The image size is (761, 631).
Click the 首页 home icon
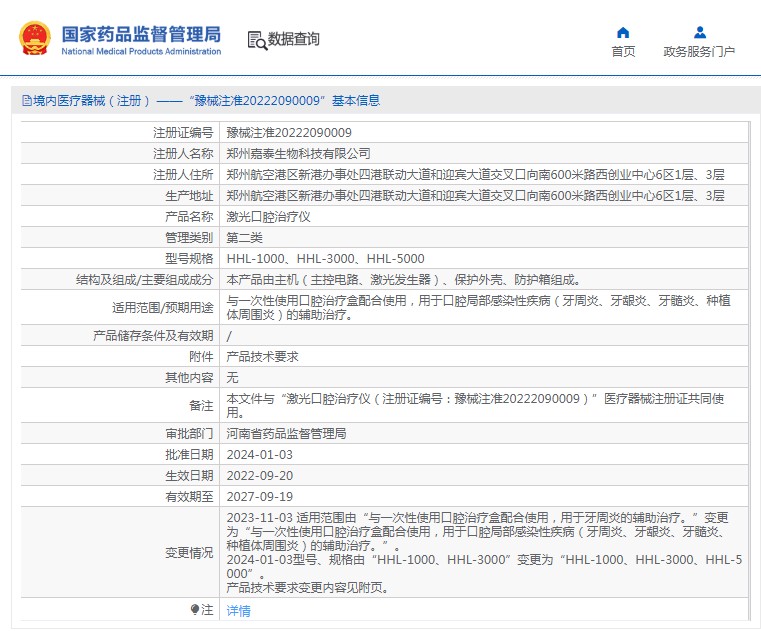click(623, 32)
